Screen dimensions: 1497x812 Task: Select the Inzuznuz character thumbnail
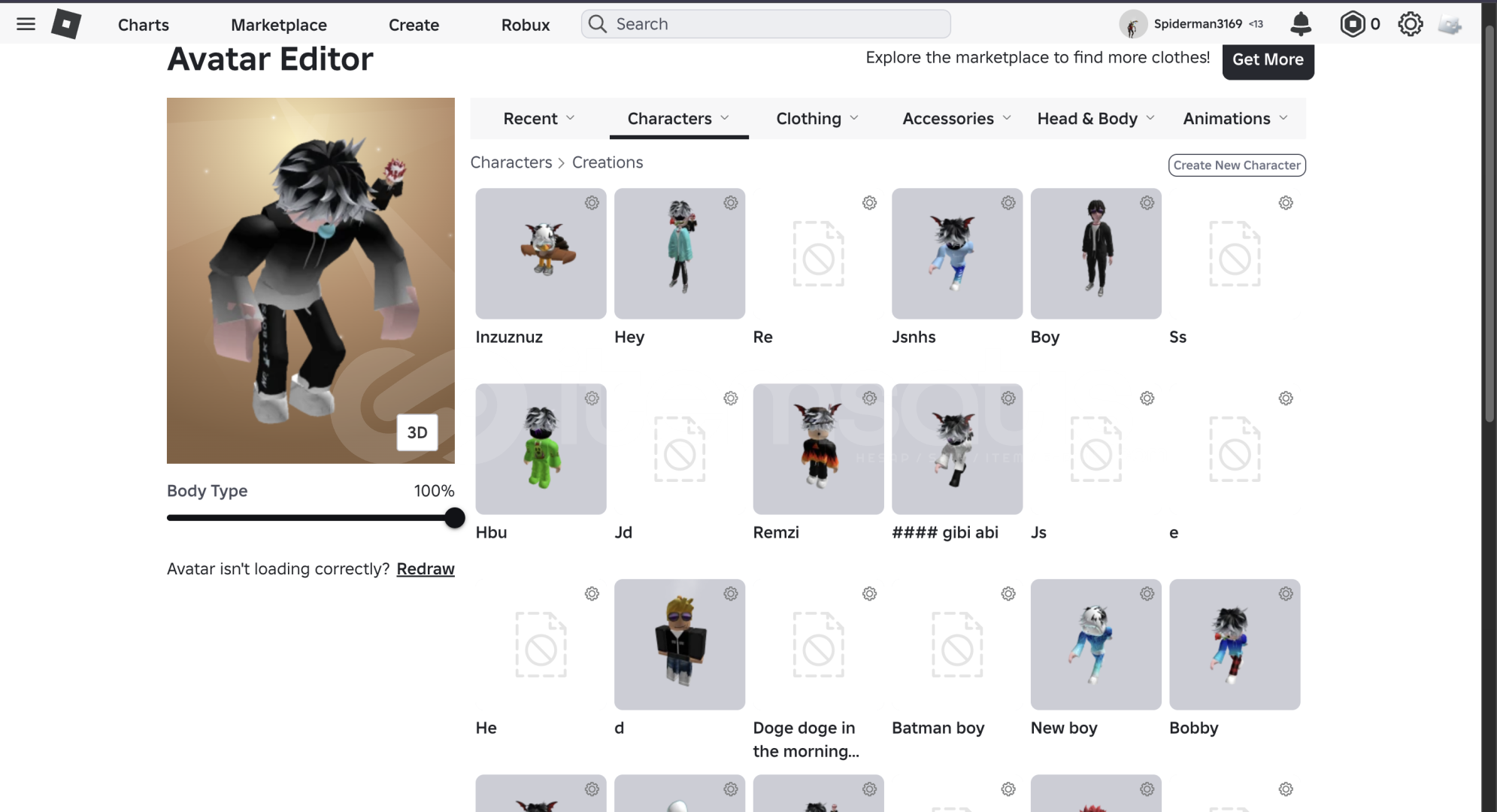pyautogui.click(x=541, y=253)
